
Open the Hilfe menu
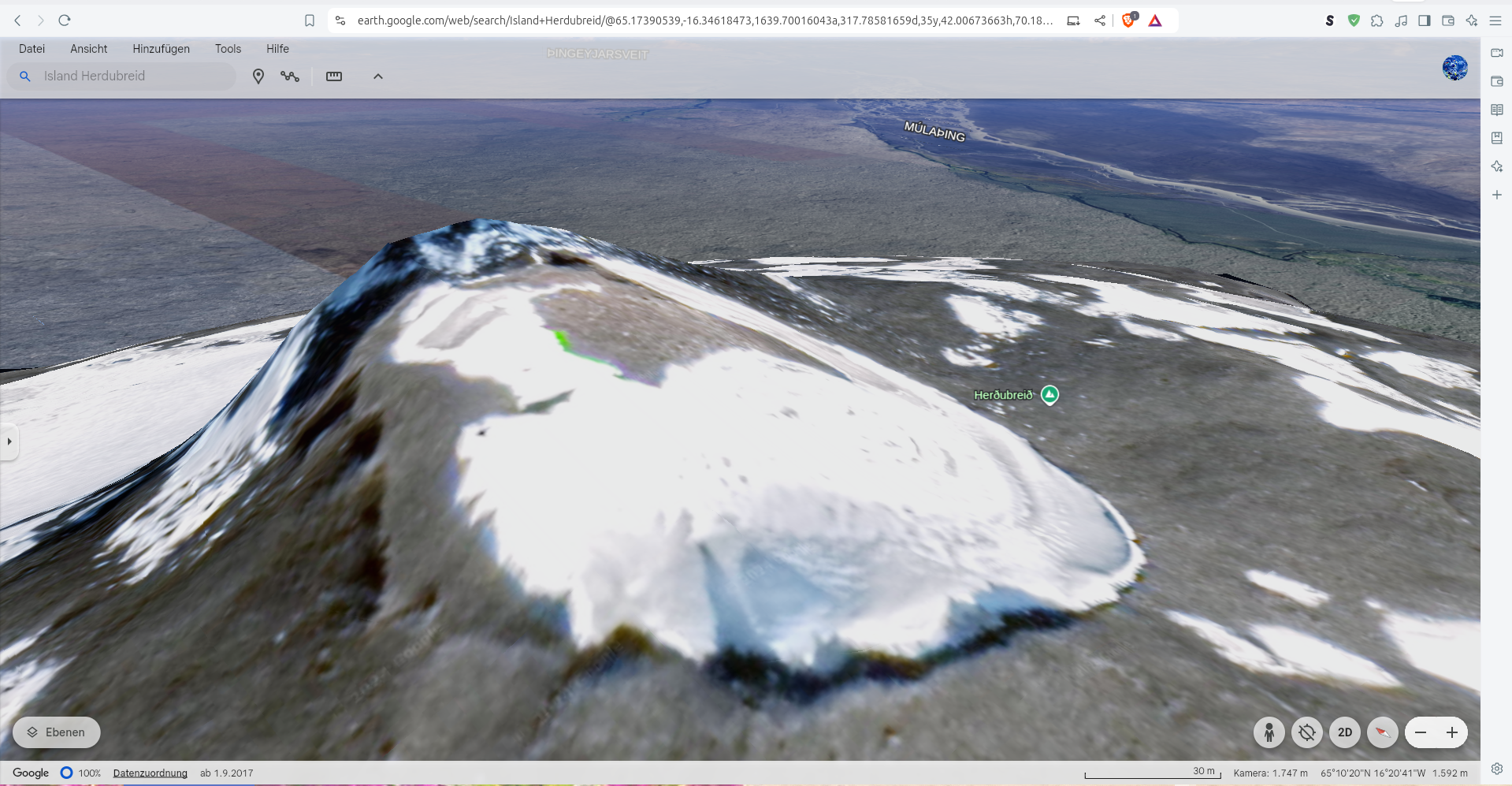pyautogui.click(x=277, y=49)
